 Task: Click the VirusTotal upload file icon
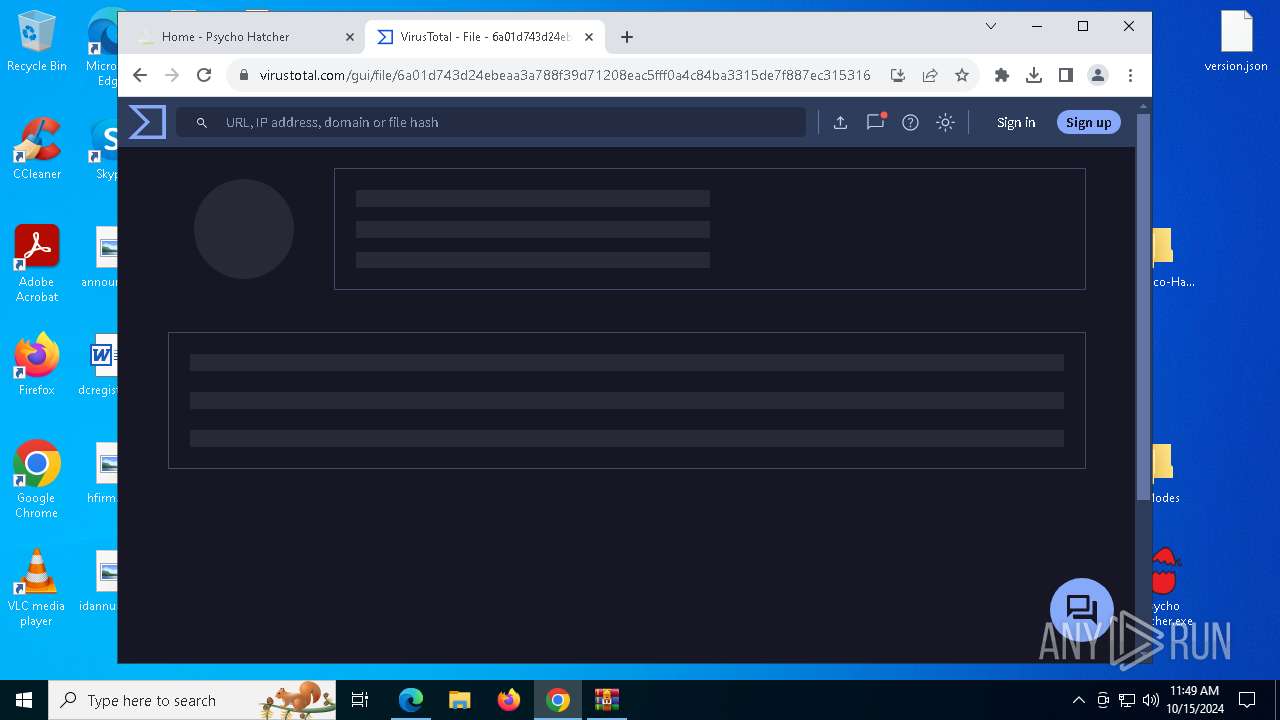[x=840, y=122]
